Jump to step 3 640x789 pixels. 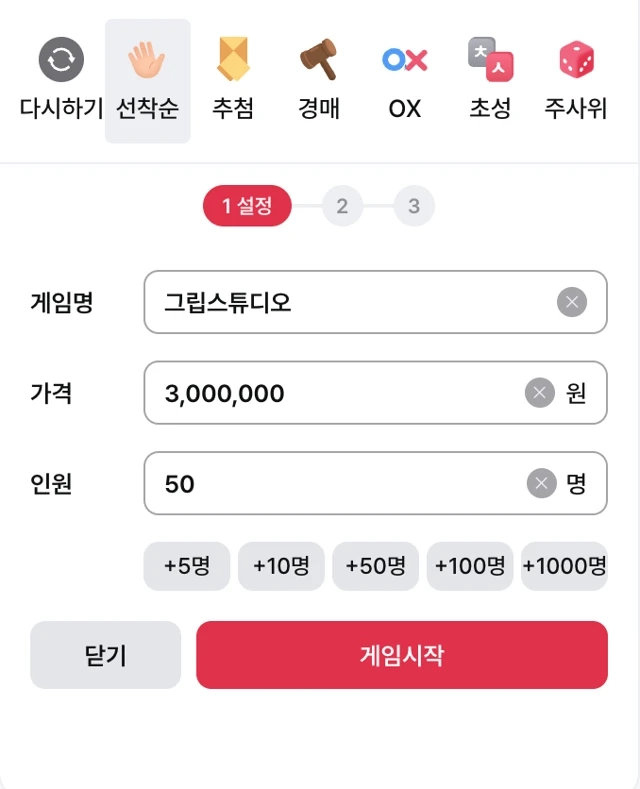414,207
